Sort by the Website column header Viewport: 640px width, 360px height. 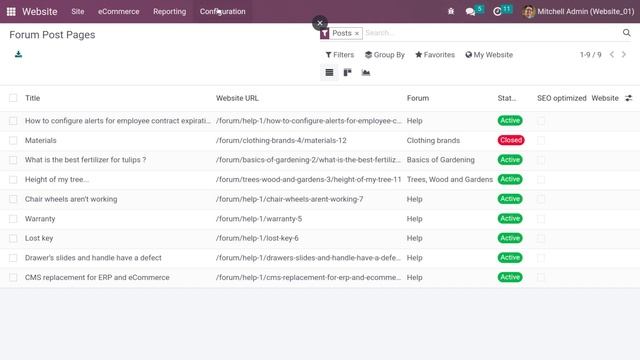click(605, 98)
